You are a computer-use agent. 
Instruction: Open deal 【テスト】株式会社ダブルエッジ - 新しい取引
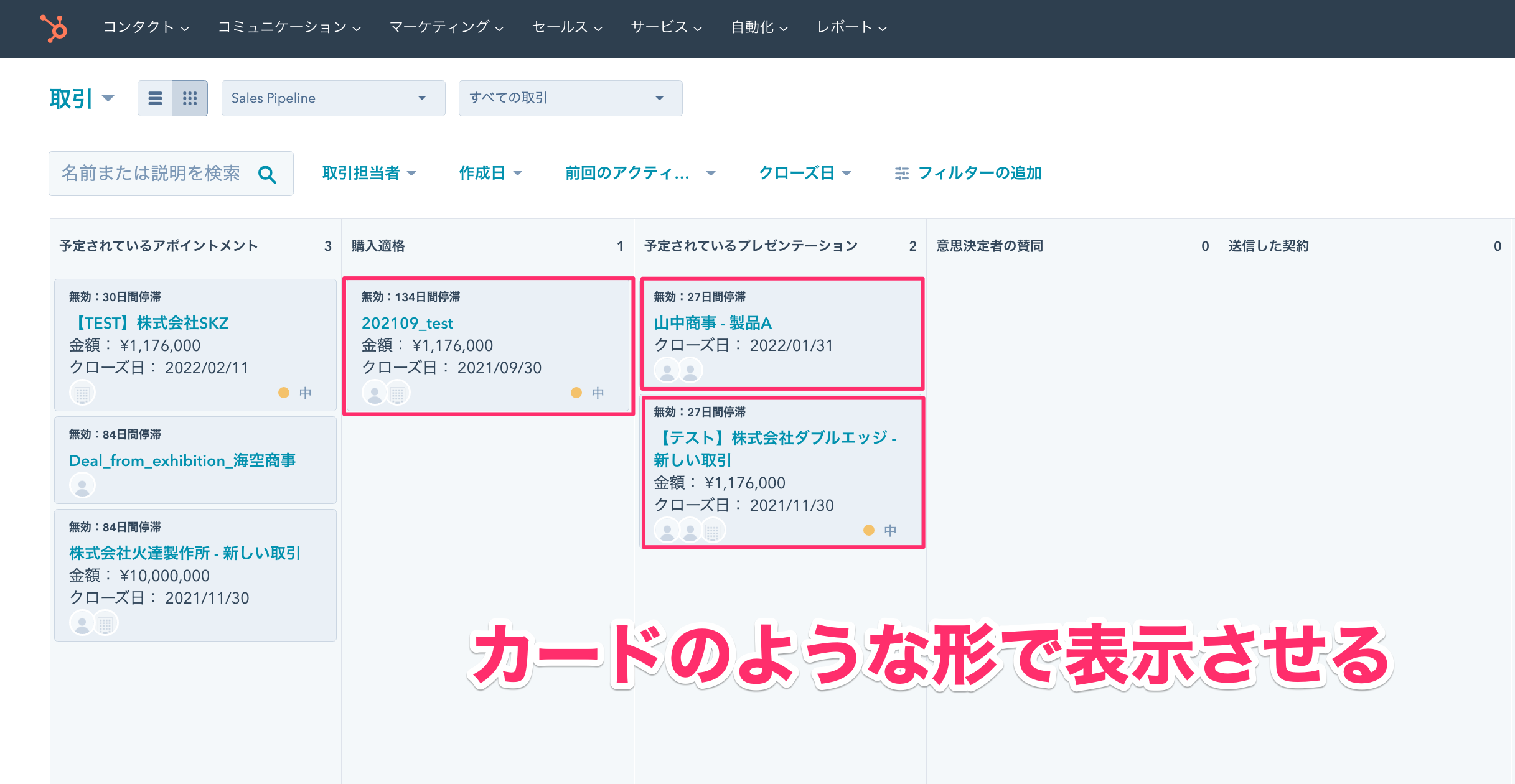tap(775, 449)
